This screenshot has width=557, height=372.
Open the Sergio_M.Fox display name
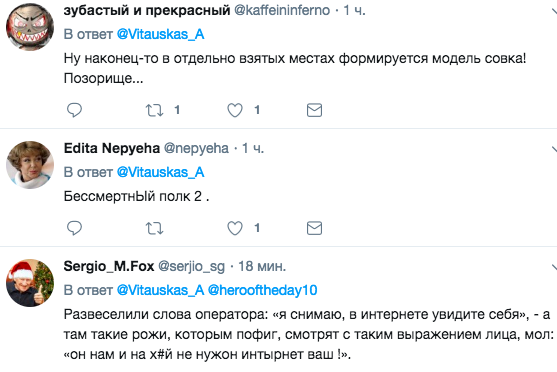pos(109,266)
